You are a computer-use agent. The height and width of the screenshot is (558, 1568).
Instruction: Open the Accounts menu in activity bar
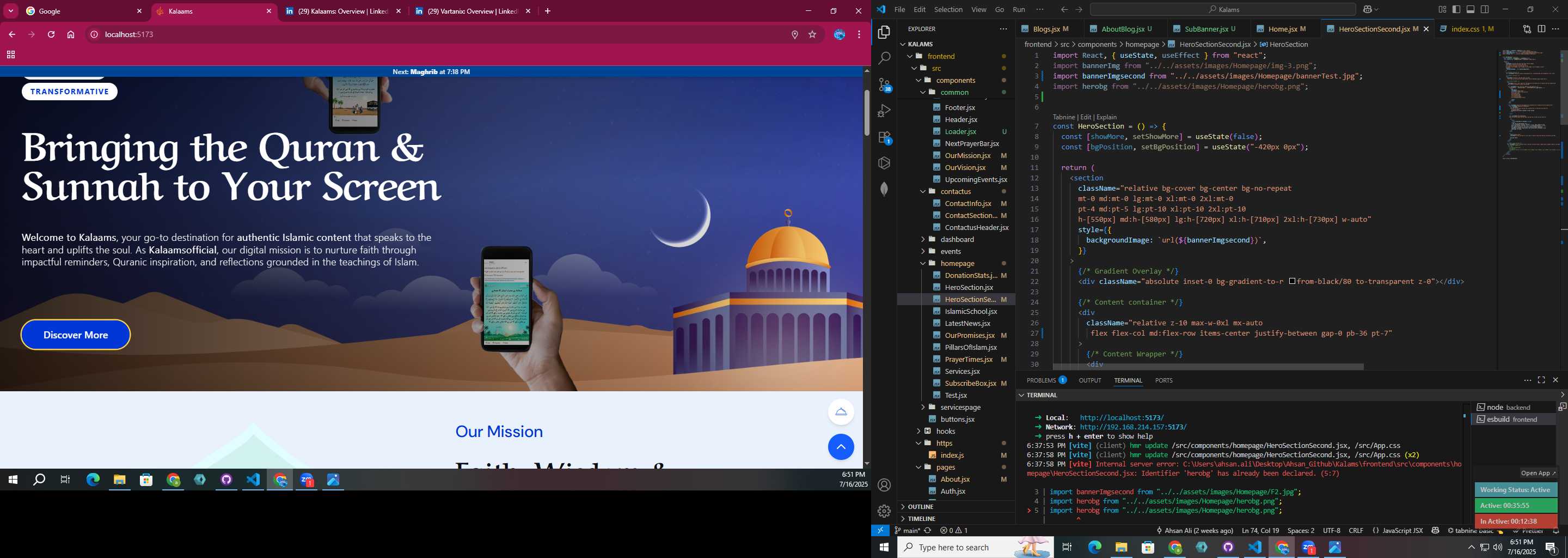(x=884, y=486)
